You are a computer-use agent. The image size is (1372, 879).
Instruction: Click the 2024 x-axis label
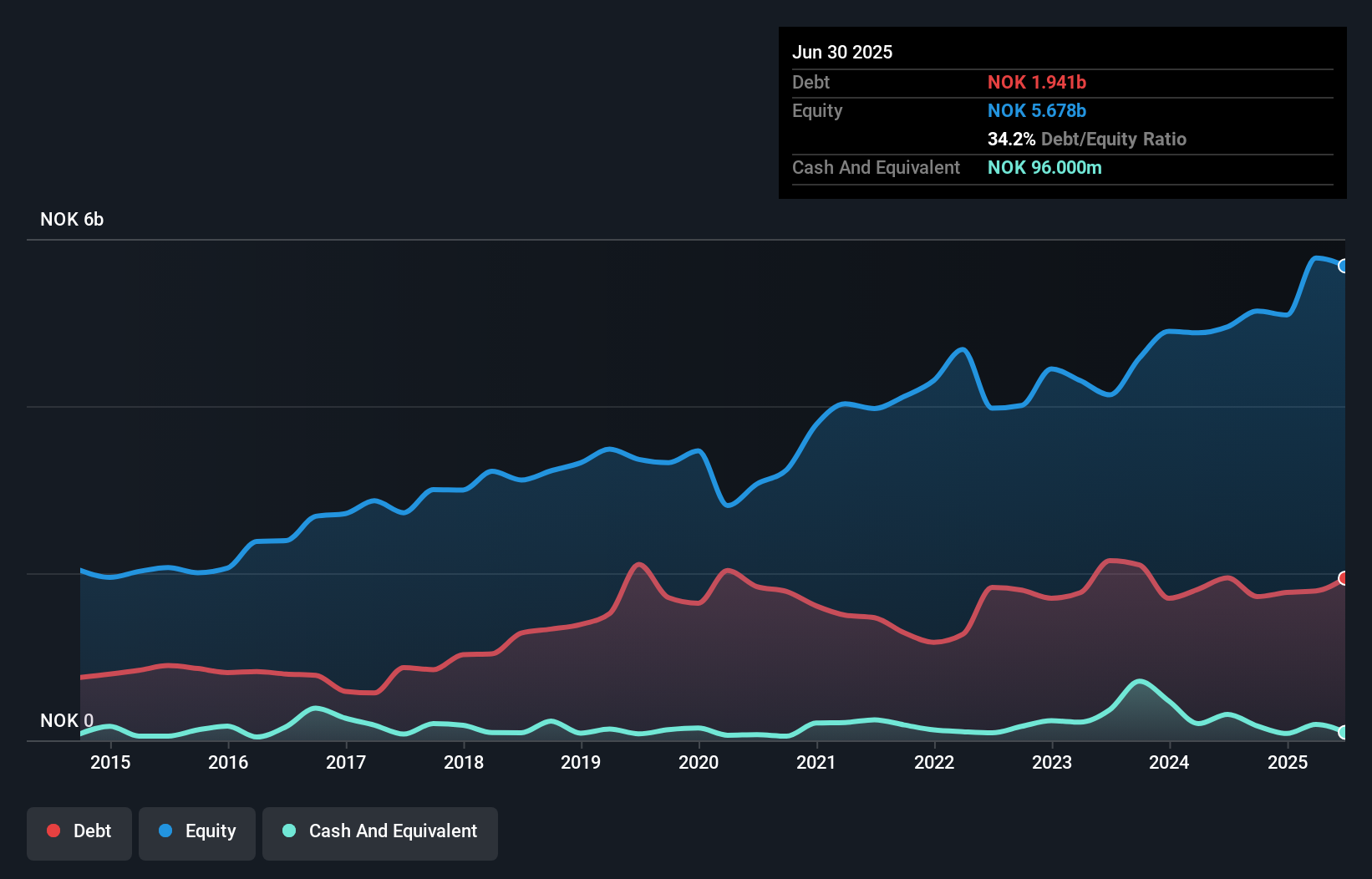(x=1169, y=762)
